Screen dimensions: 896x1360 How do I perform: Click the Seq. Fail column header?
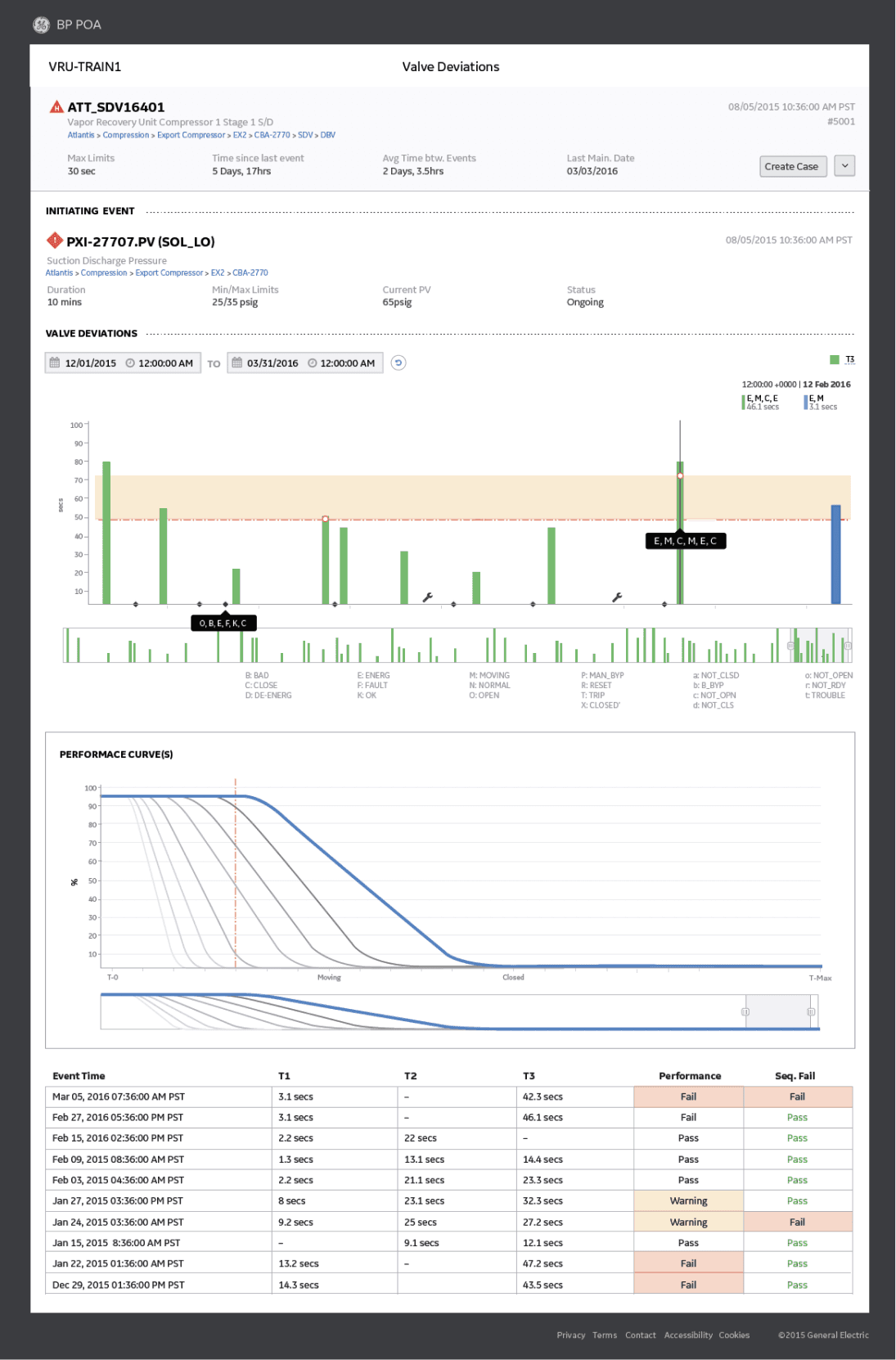coord(795,1076)
